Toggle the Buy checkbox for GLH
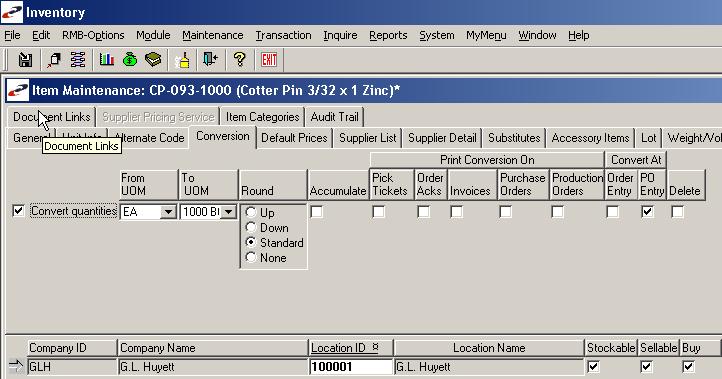 point(688,367)
